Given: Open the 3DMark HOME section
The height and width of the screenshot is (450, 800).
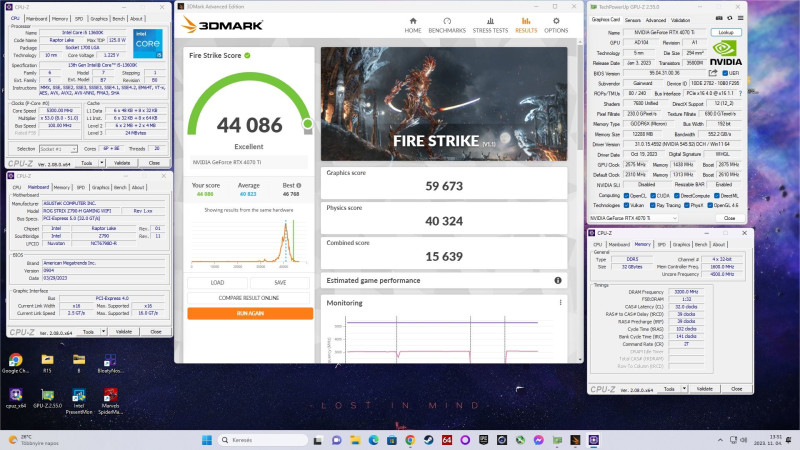Looking at the screenshot, I should (413, 25).
